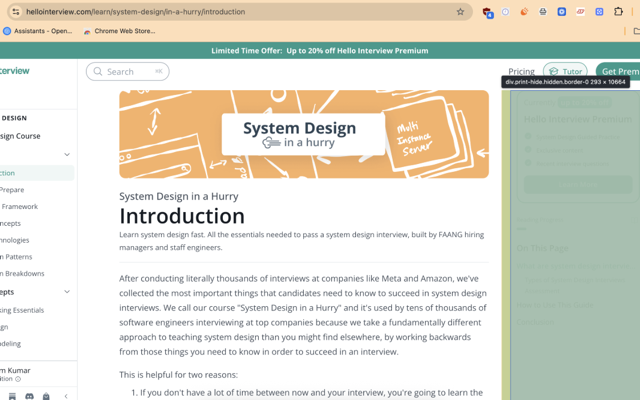Open the Core Concepts sidebar item
640x400 pixels.
[10, 223]
